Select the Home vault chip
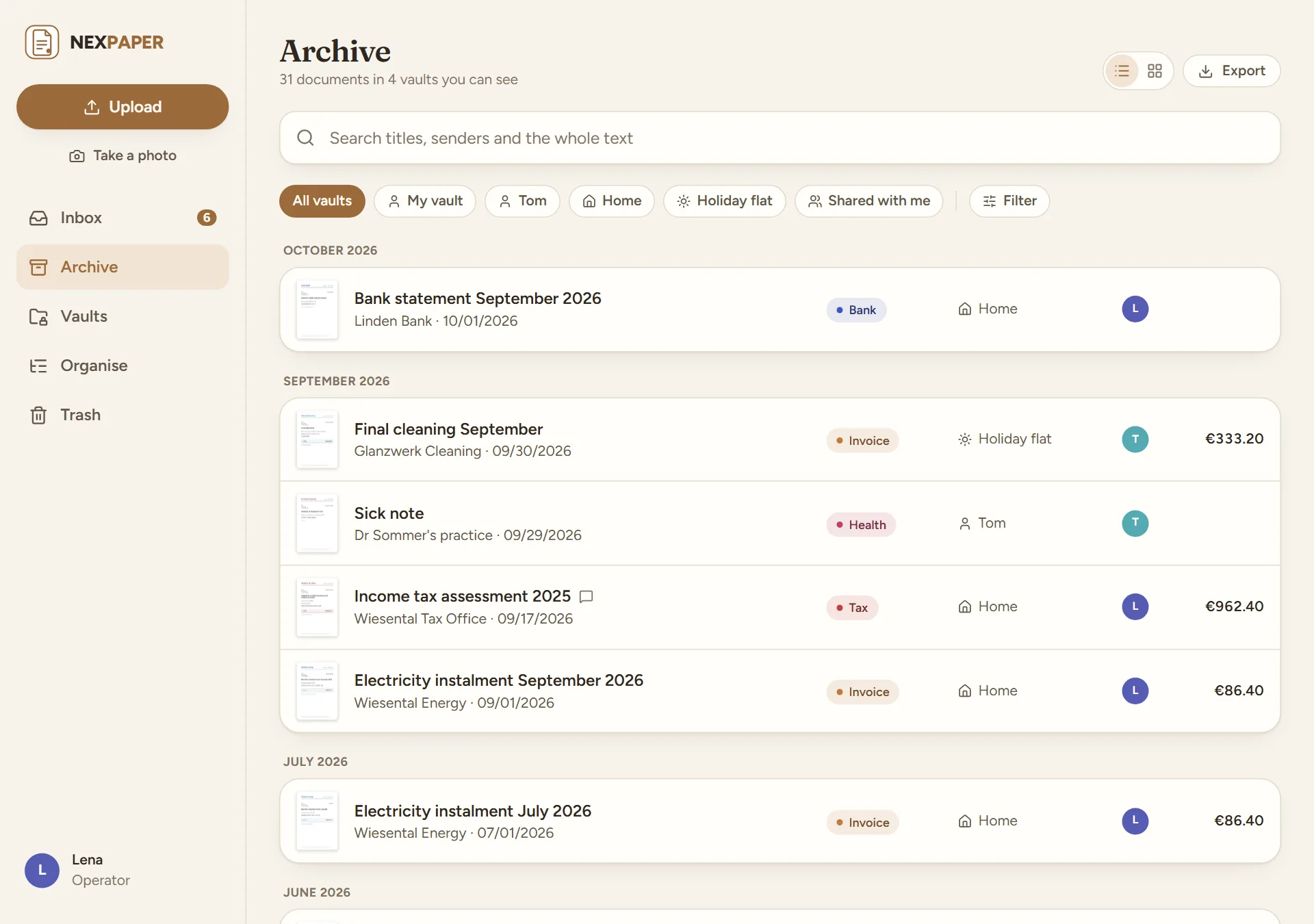 click(612, 201)
